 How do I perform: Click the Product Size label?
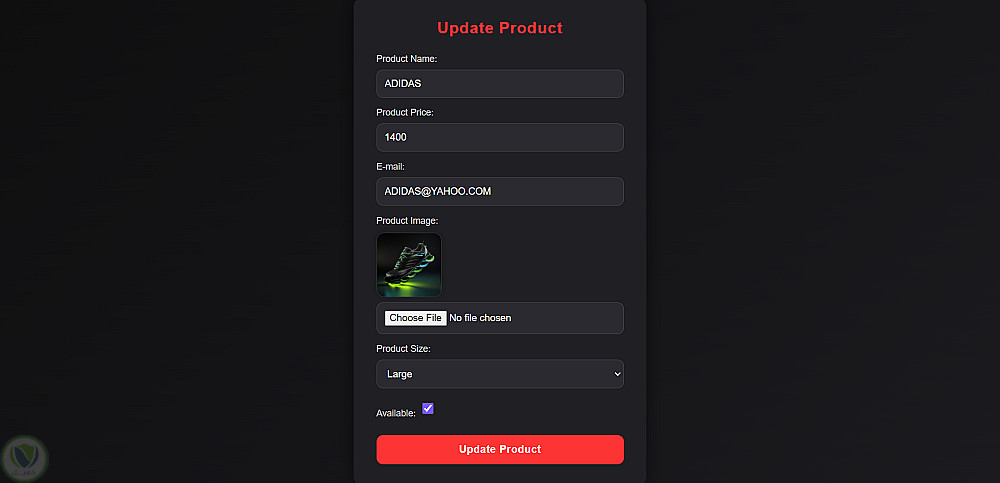pyautogui.click(x=403, y=349)
